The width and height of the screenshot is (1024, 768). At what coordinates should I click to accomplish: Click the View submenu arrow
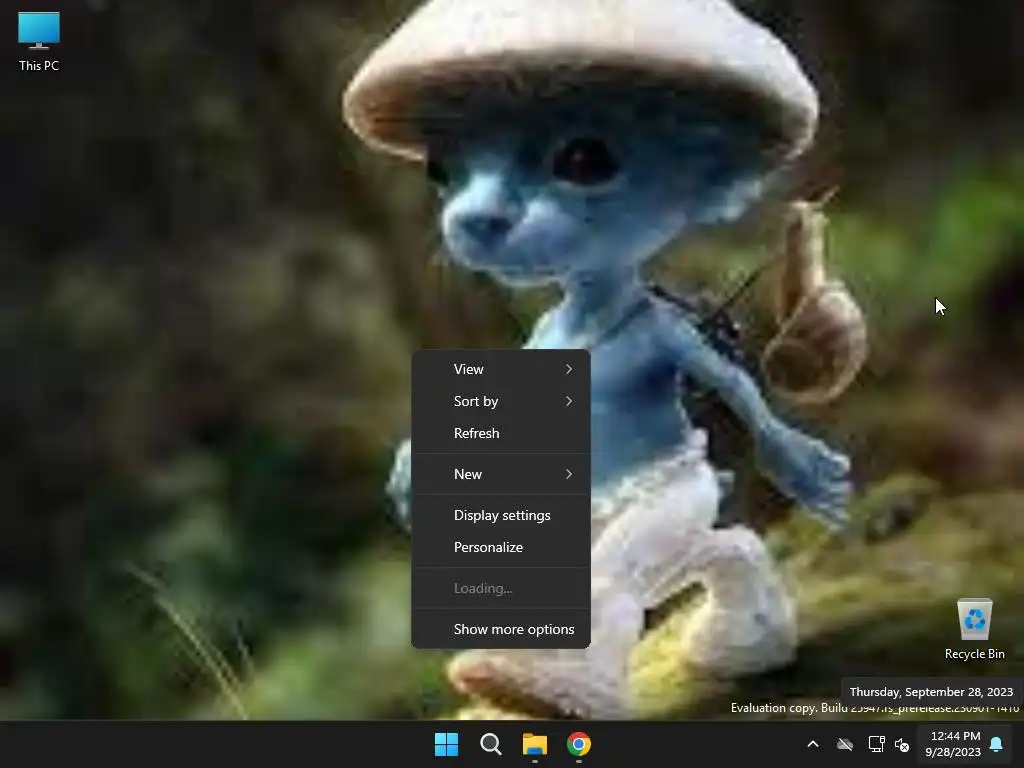(x=569, y=369)
